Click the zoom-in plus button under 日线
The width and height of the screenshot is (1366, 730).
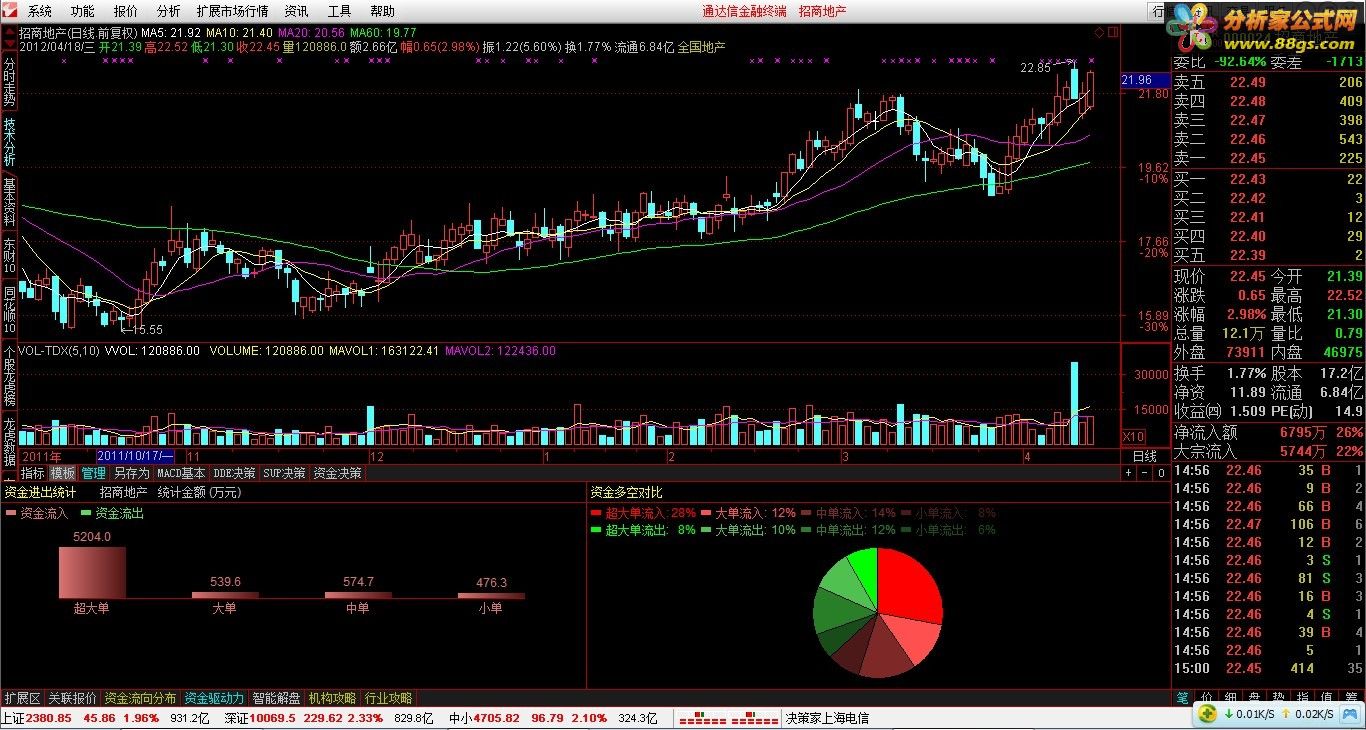coord(1128,473)
